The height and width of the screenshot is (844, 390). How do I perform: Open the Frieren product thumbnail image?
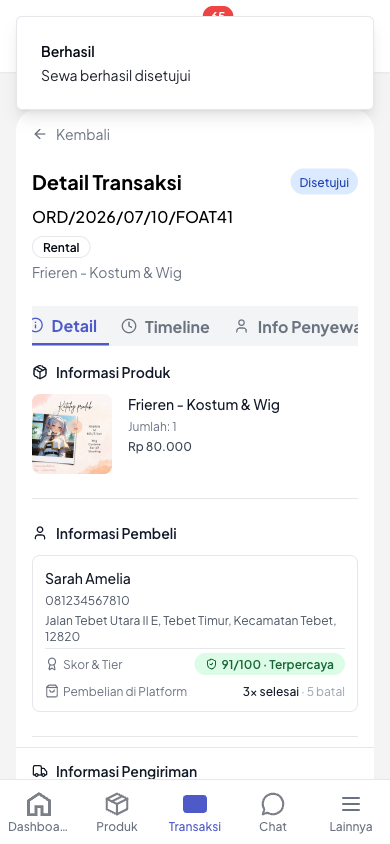(x=72, y=434)
